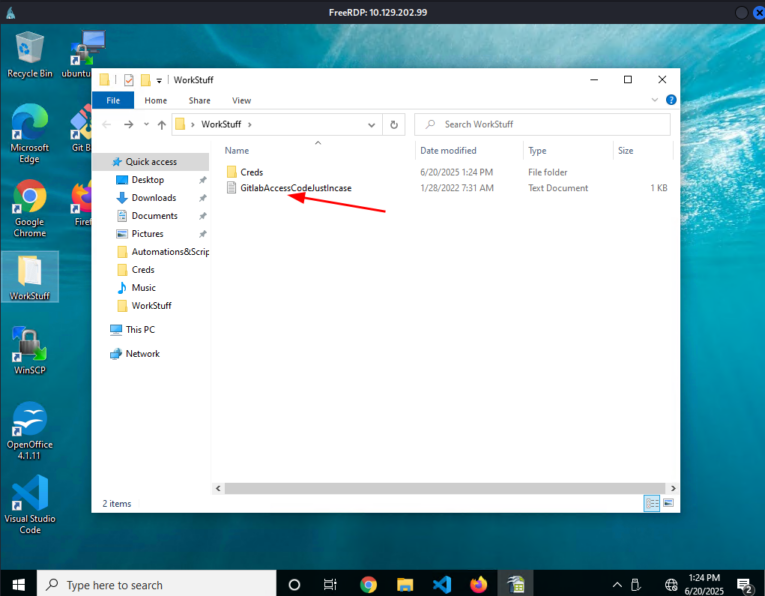
Task: Click the Firefox icon in the taskbar
Action: [478, 584]
